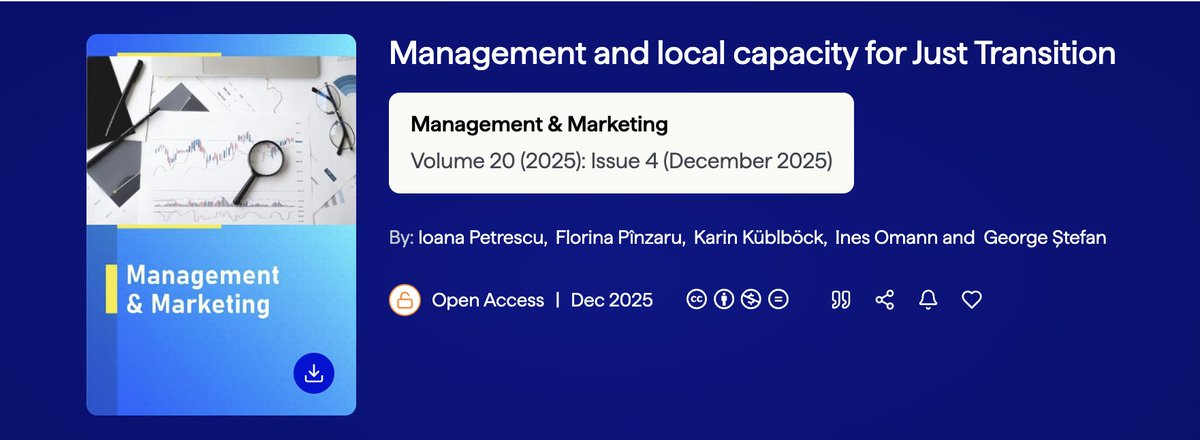The width and height of the screenshot is (1200, 440).
Task: Open author George Ștefan's profile
Action: click(x=1045, y=239)
